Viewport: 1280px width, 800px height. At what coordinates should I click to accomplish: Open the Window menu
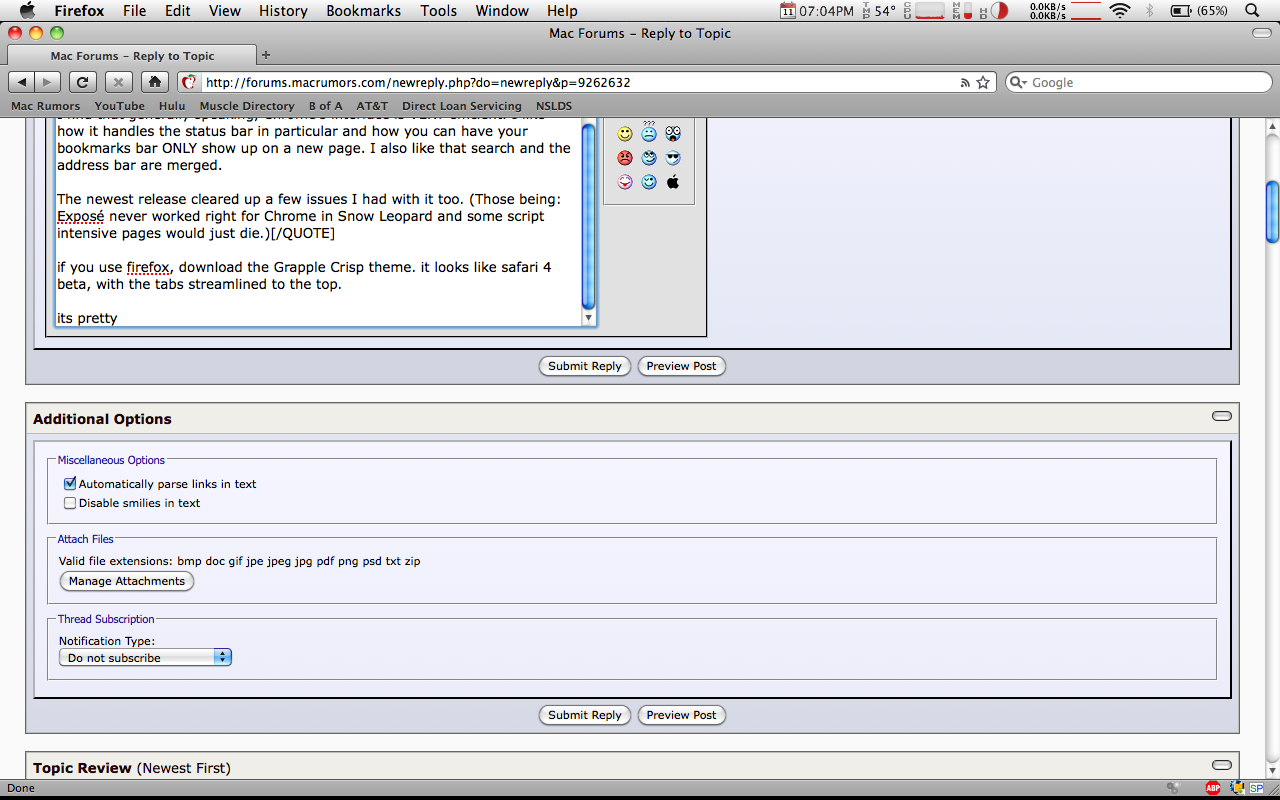[x=502, y=11]
